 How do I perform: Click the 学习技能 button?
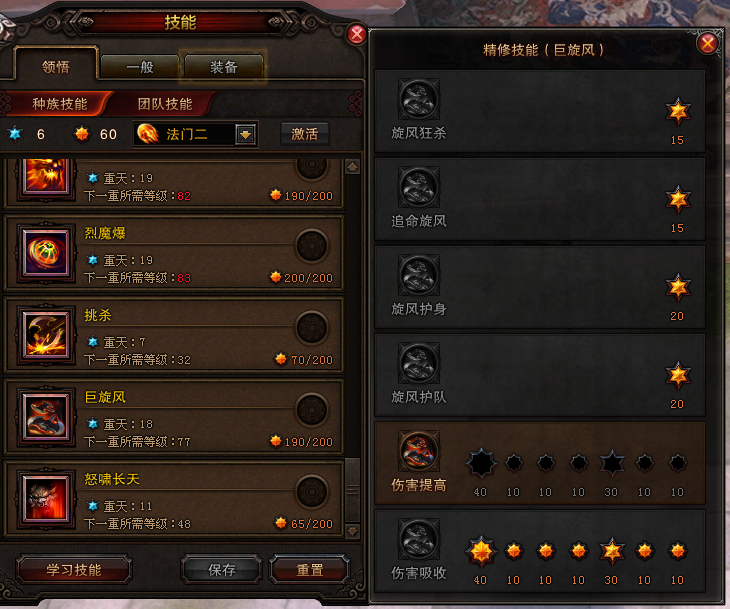[74, 569]
